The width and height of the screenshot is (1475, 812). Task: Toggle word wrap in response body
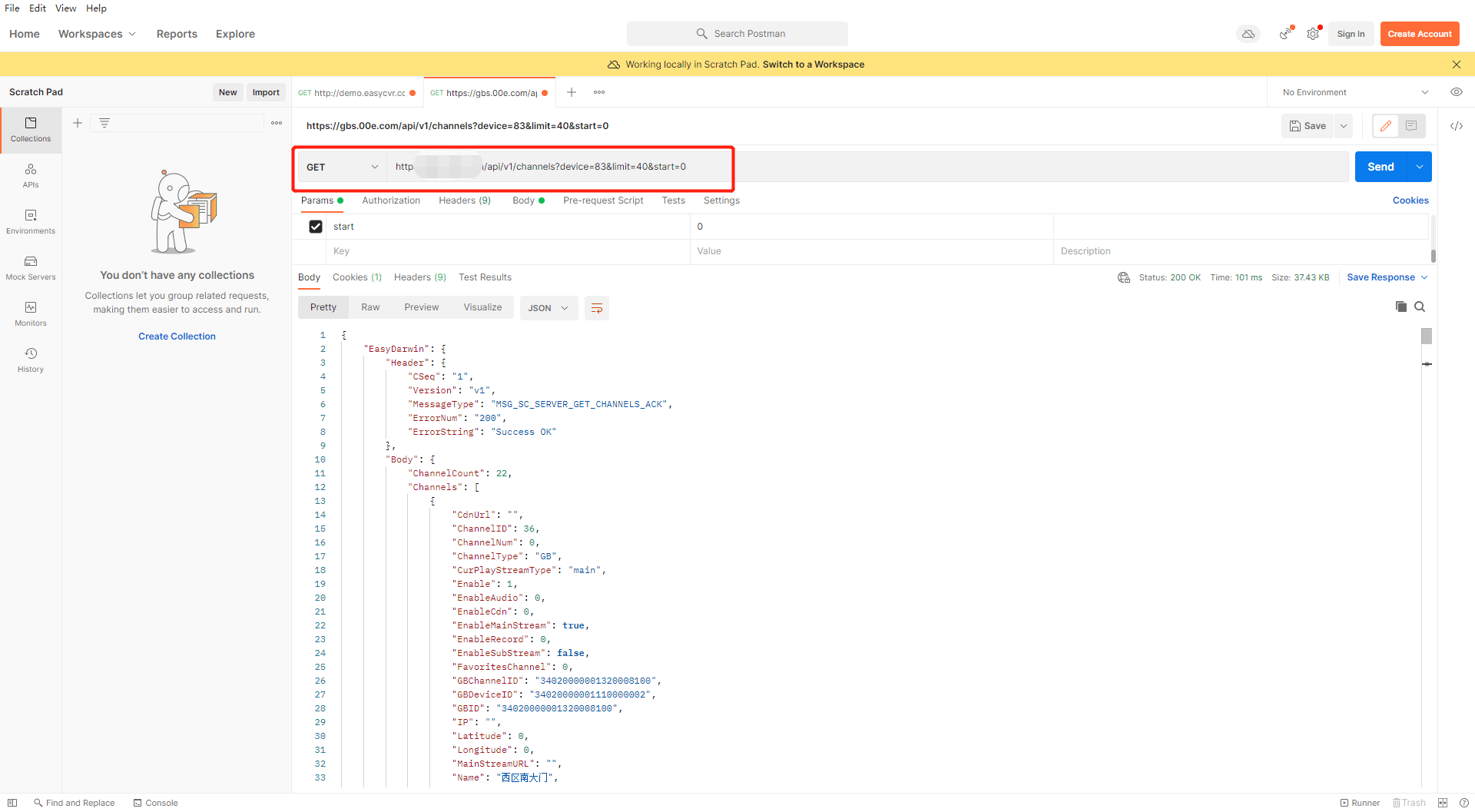pyautogui.click(x=597, y=308)
